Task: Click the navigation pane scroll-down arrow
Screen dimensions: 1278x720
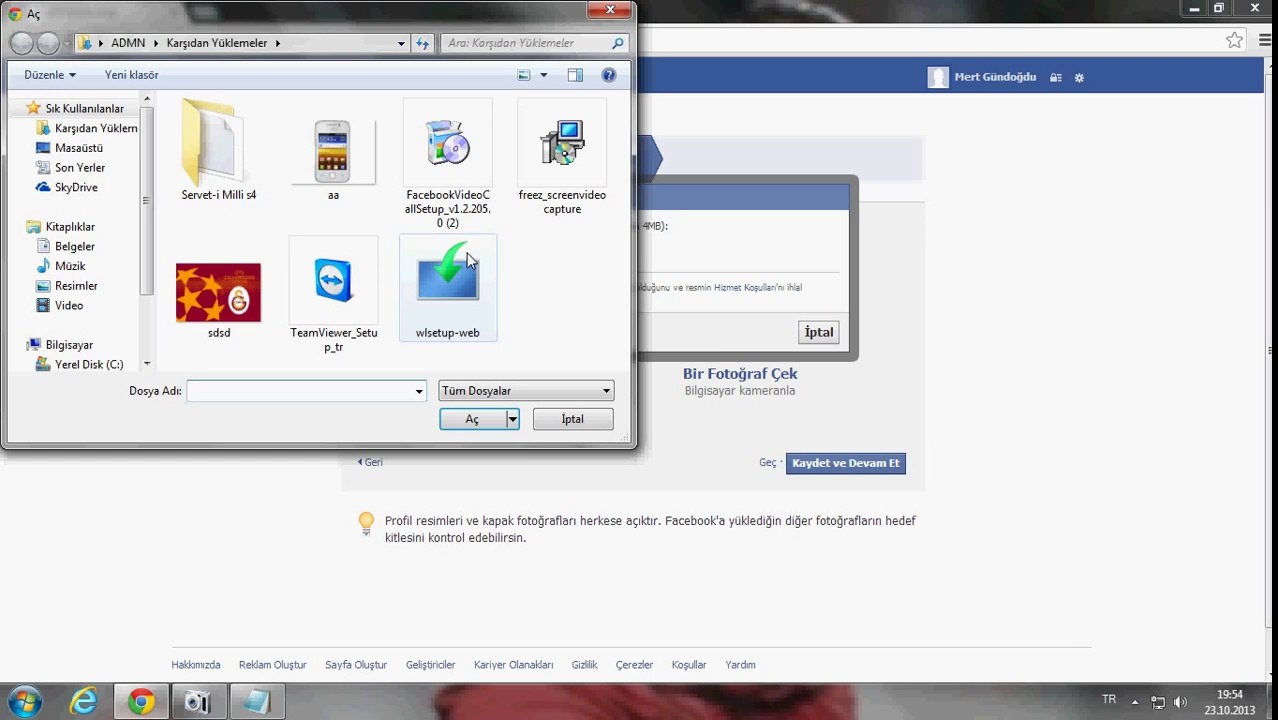Action: (x=147, y=364)
